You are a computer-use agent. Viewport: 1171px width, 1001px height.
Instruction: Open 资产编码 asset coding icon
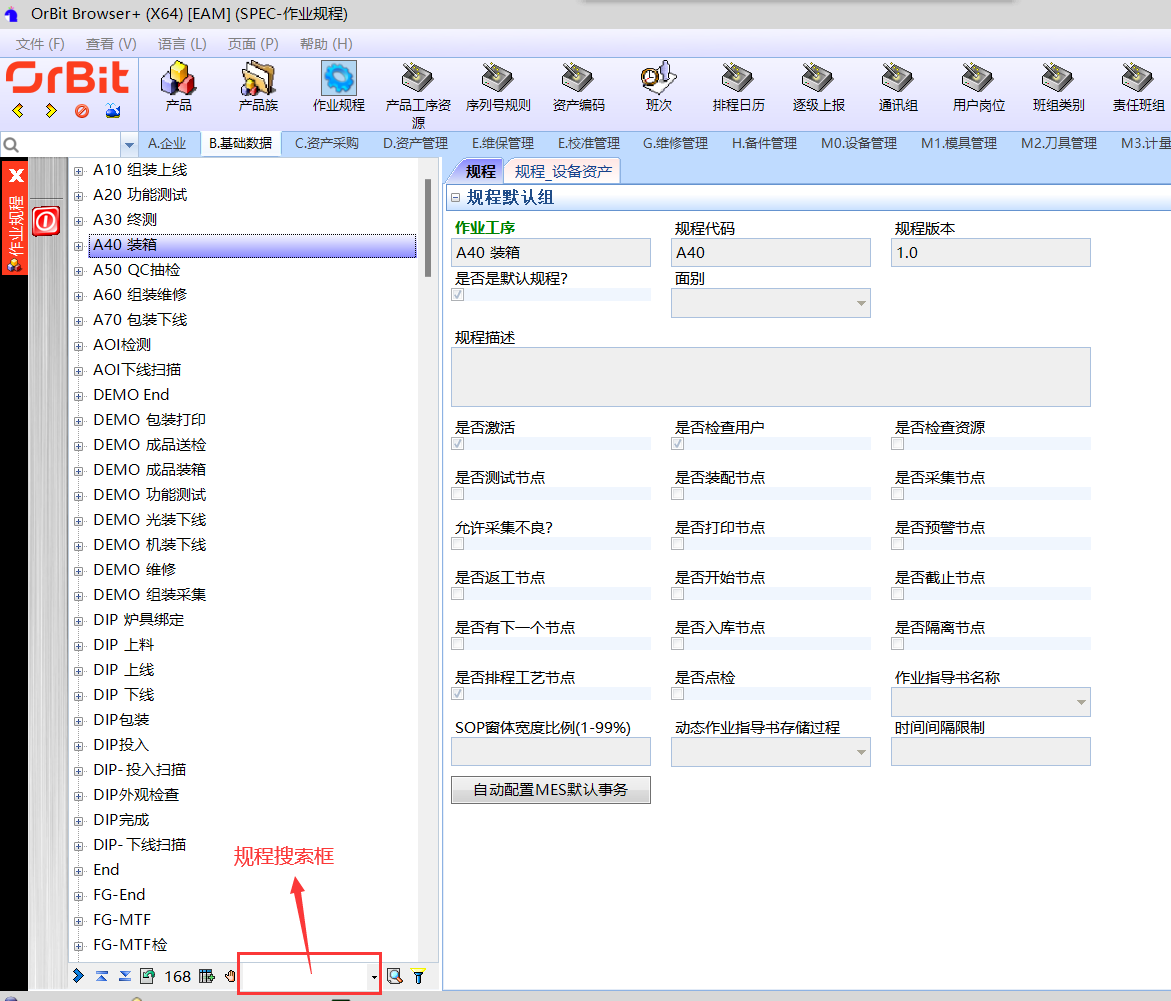coord(578,87)
